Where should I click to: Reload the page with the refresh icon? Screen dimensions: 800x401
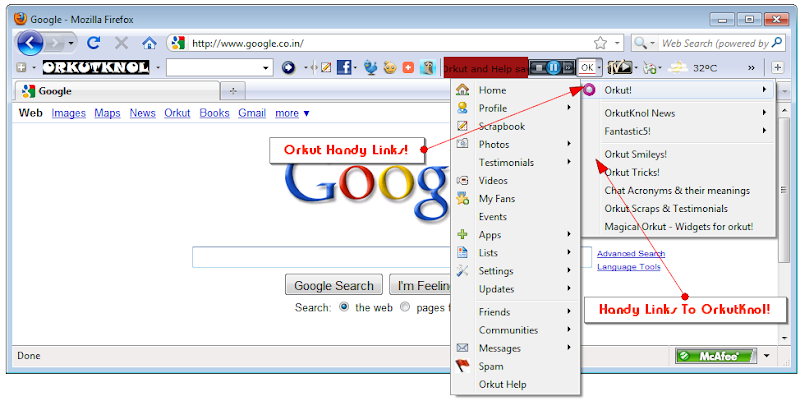93,43
